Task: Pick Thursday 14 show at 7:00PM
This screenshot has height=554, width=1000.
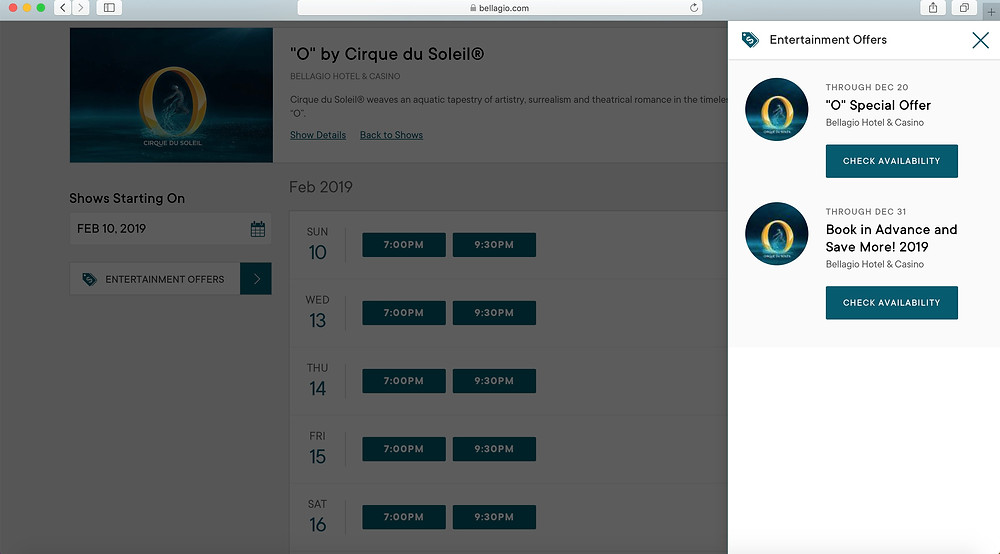Action: point(404,381)
